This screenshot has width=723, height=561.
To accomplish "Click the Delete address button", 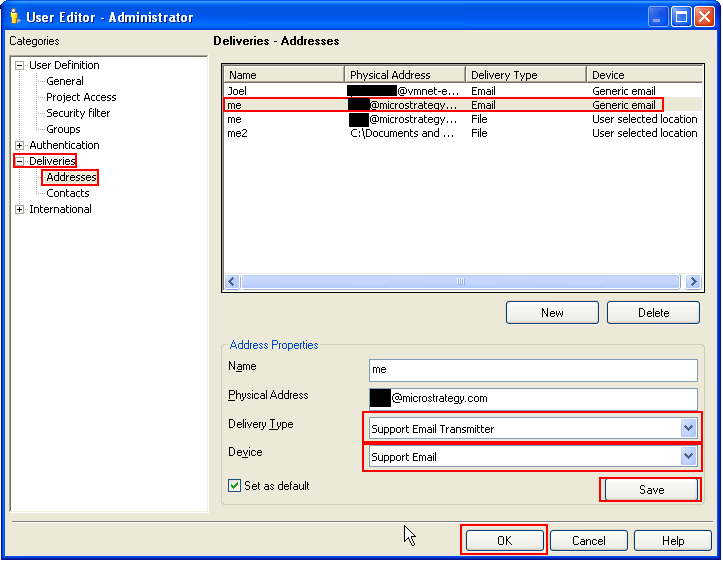I will point(653,313).
